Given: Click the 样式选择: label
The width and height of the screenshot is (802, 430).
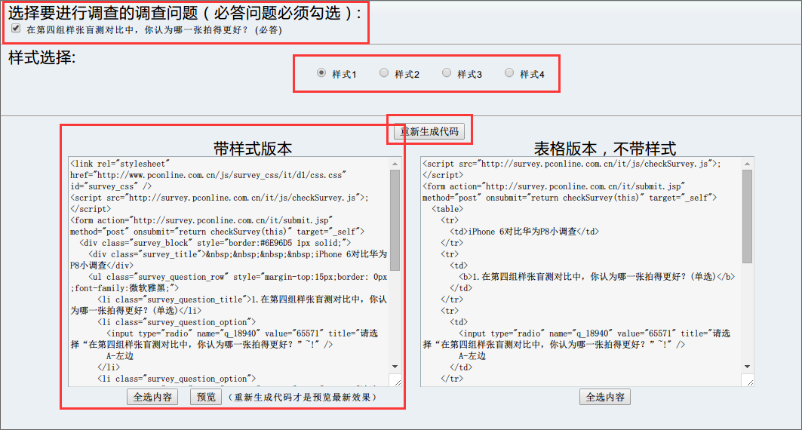Looking at the screenshot, I should [42, 57].
